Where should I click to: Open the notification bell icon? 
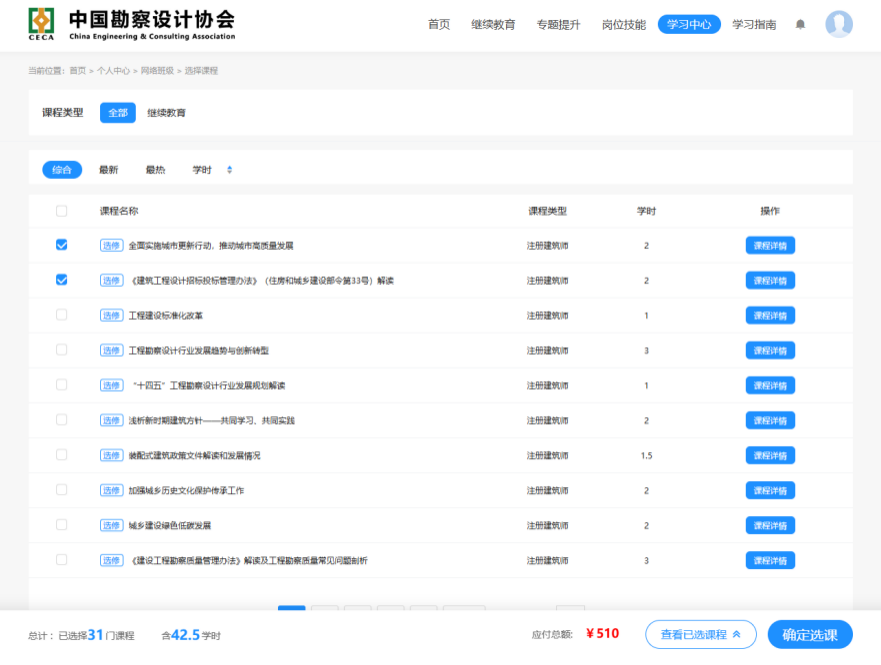tap(800, 24)
